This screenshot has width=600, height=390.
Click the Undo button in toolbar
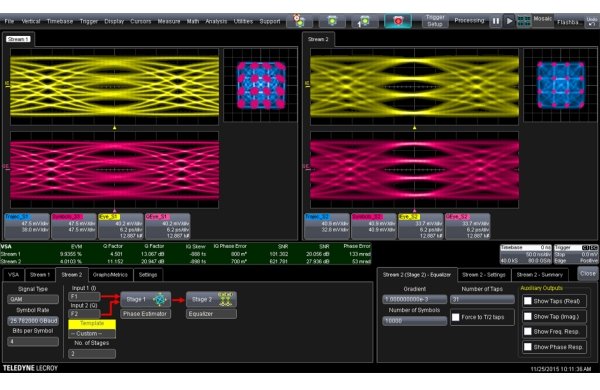(x=592, y=21)
